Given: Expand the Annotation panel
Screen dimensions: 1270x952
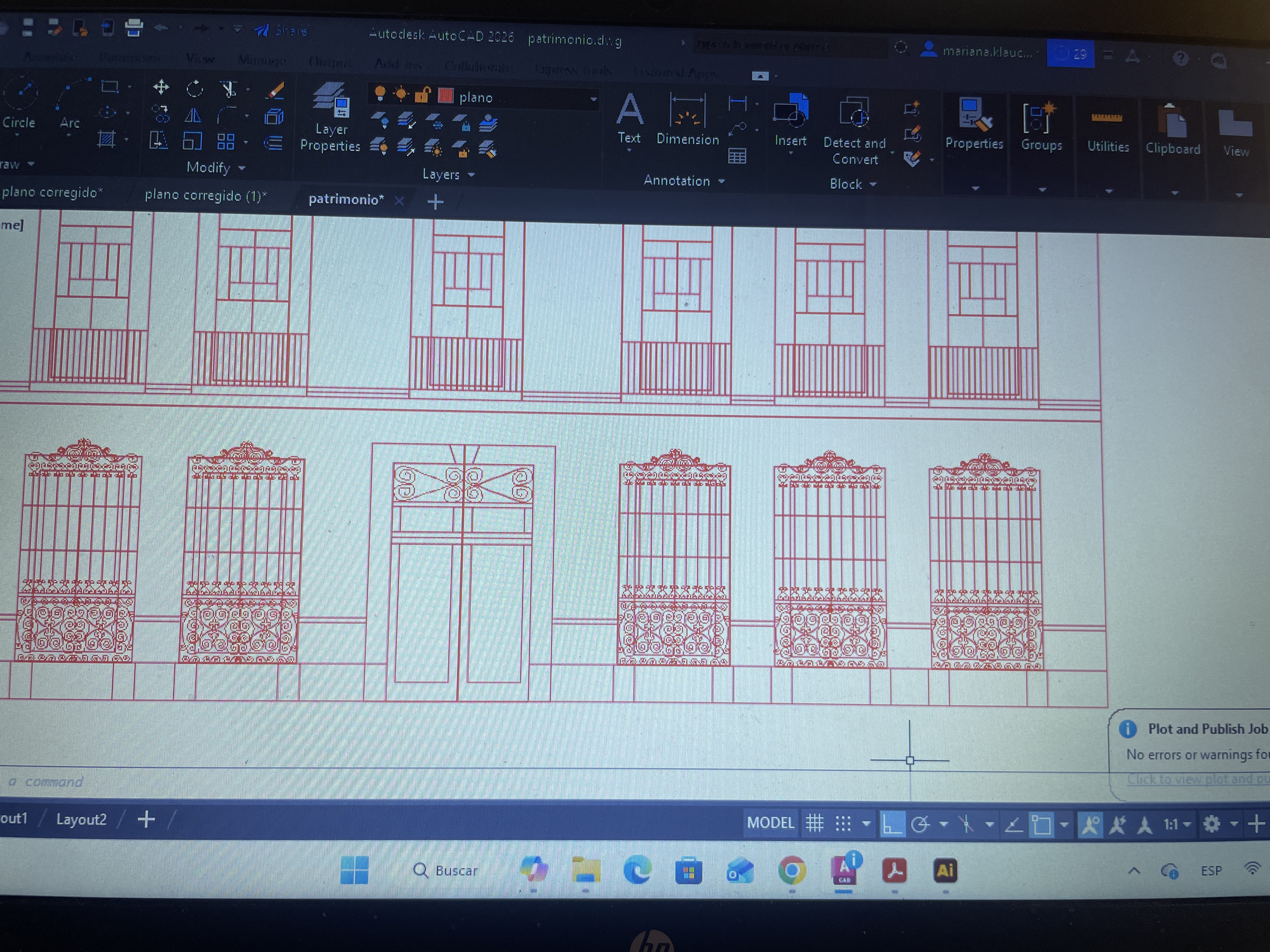Looking at the screenshot, I should [x=684, y=181].
